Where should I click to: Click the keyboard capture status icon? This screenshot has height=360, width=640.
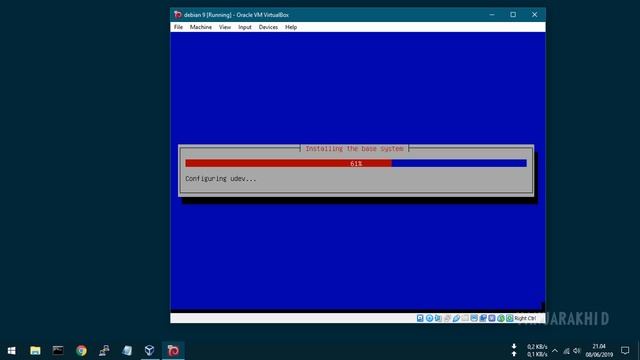pyautogui.click(x=510, y=318)
